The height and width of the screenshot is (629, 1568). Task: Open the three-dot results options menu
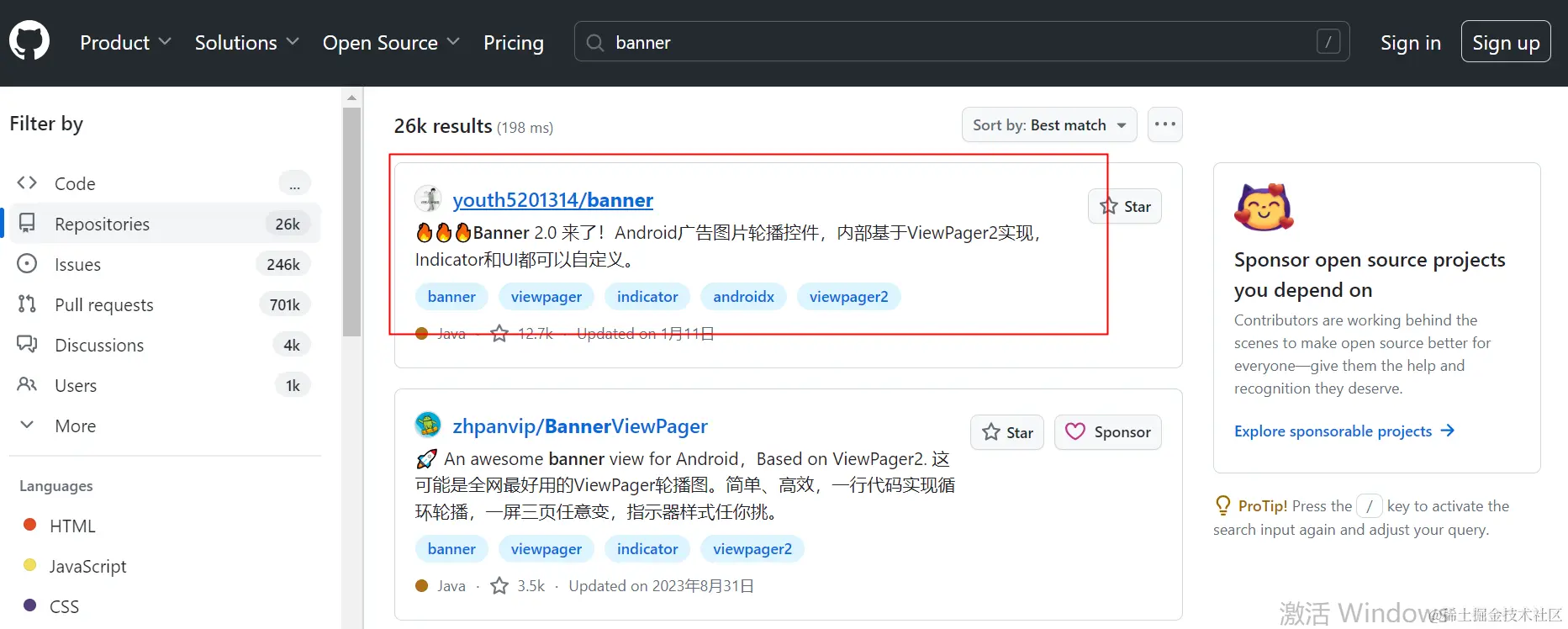[1165, 124]
